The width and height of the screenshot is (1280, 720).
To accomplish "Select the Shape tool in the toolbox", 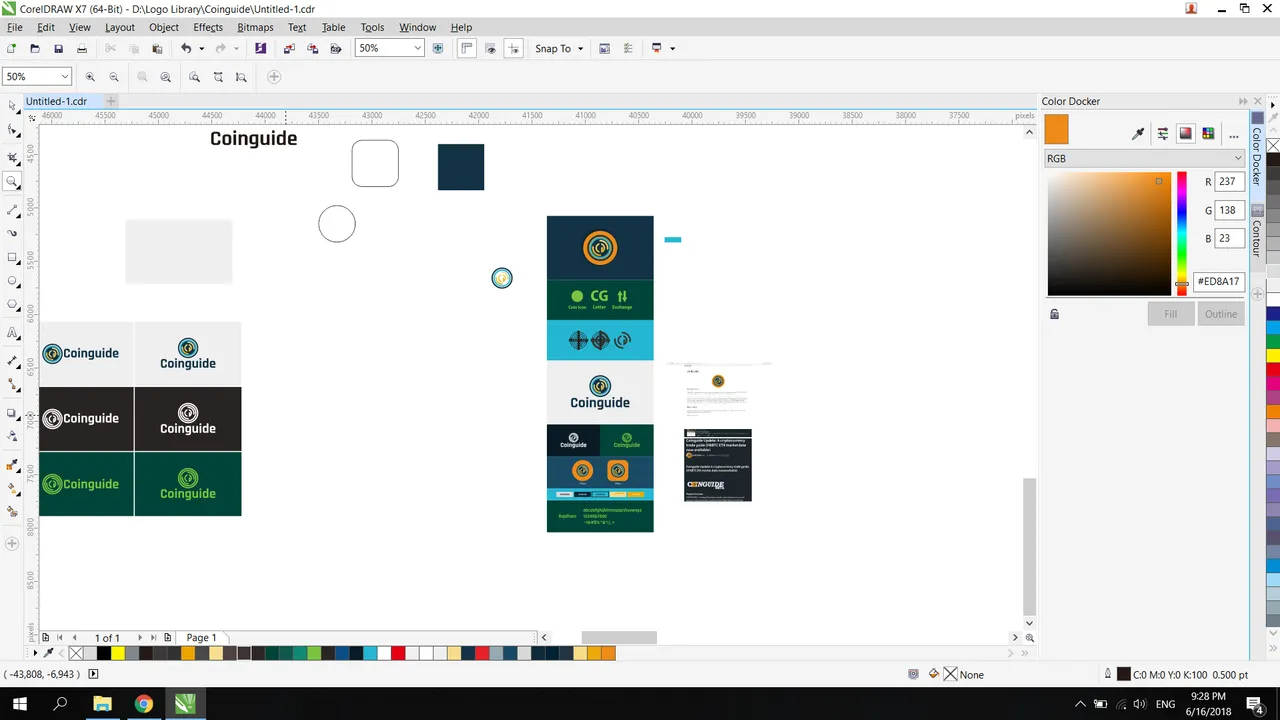I will tap(12, 130).
